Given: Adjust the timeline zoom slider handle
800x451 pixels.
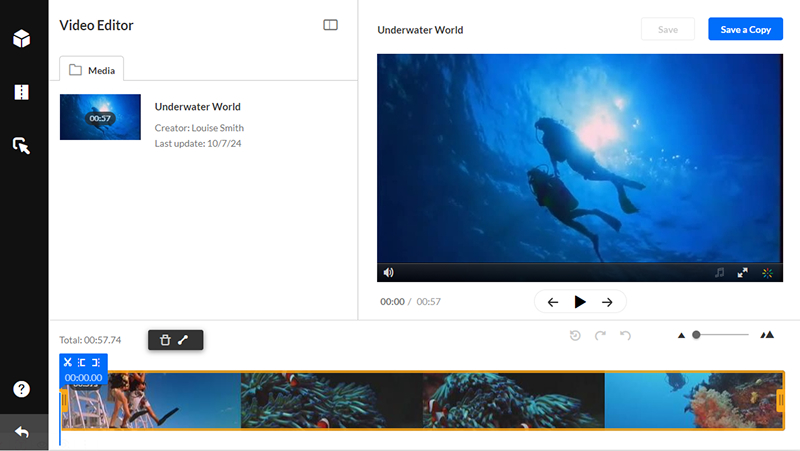Looking at the screenshot, I should [x=696, y=335].
